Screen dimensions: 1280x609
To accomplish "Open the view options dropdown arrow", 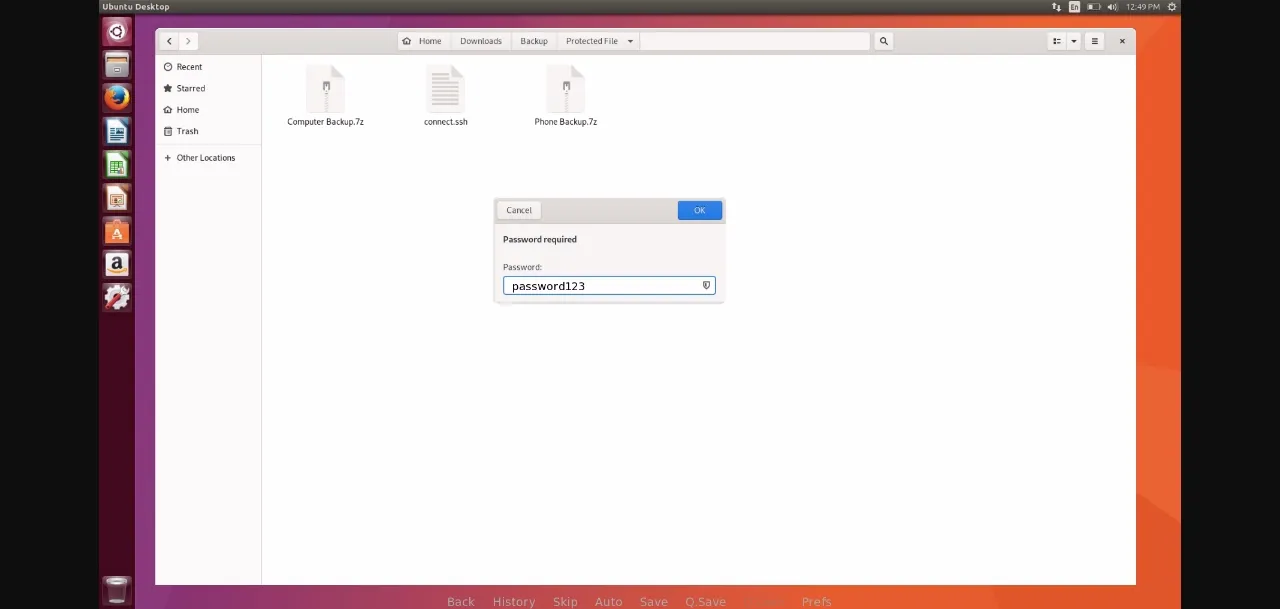I will point(1074,41).
